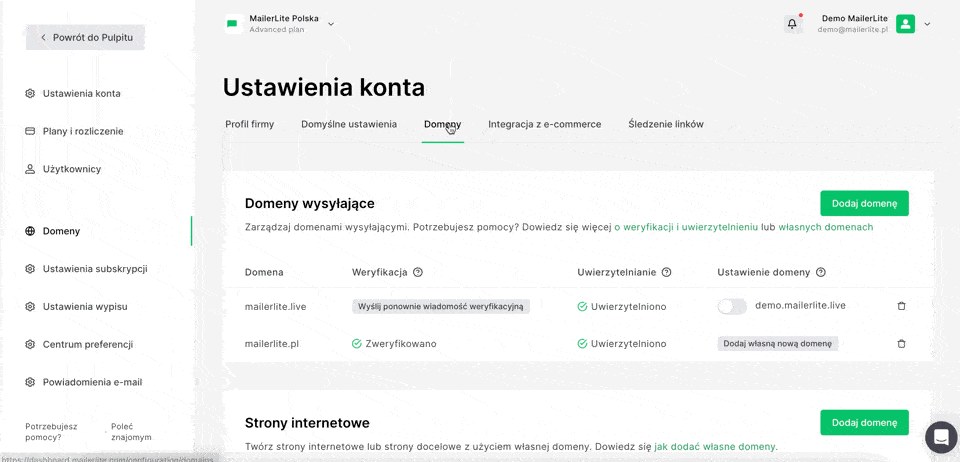Show help for Ustawienie domeny column
The image size is (960, 462).
pos(821,272)
